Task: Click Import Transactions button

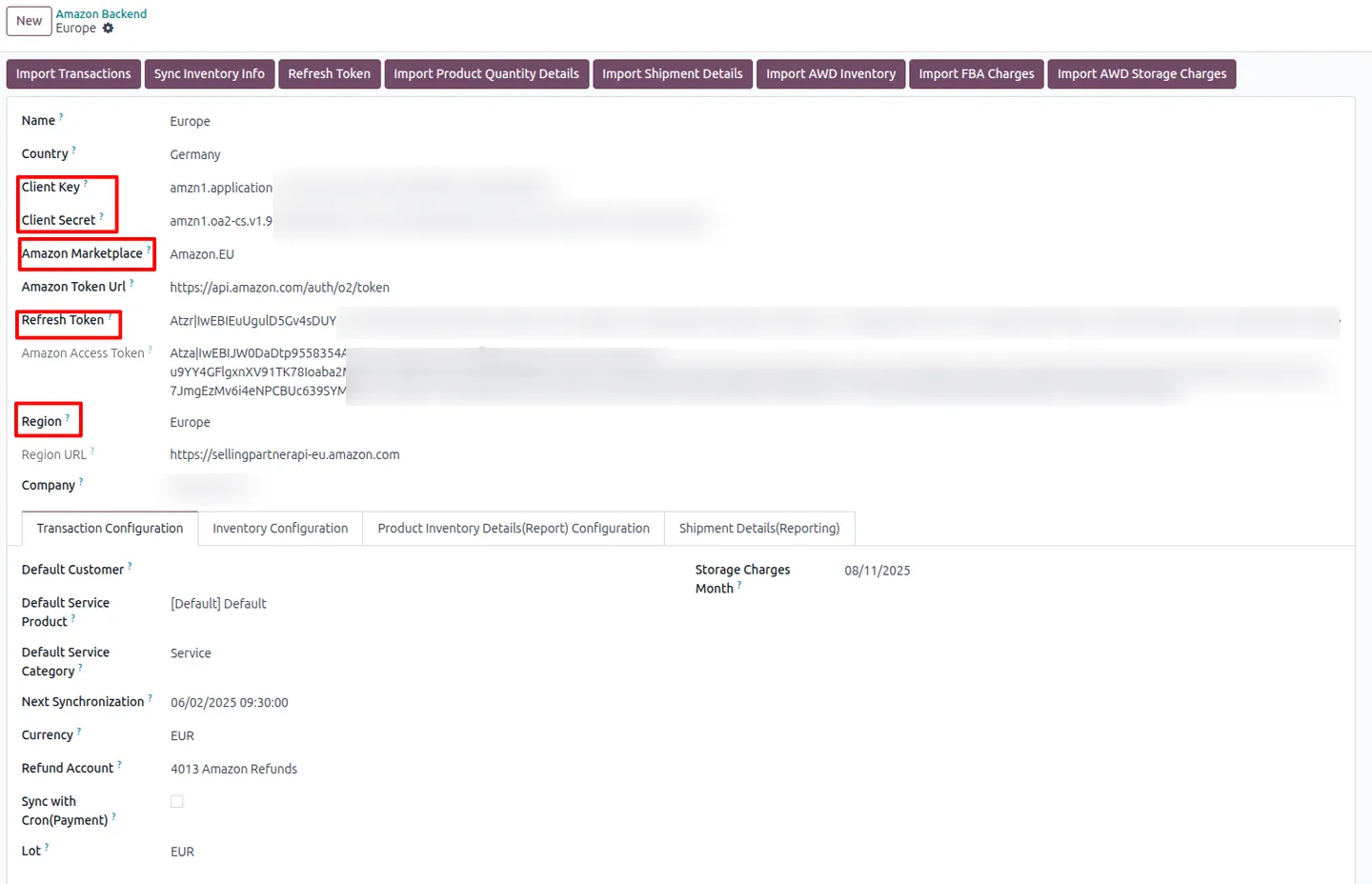Action: (73, 74)
